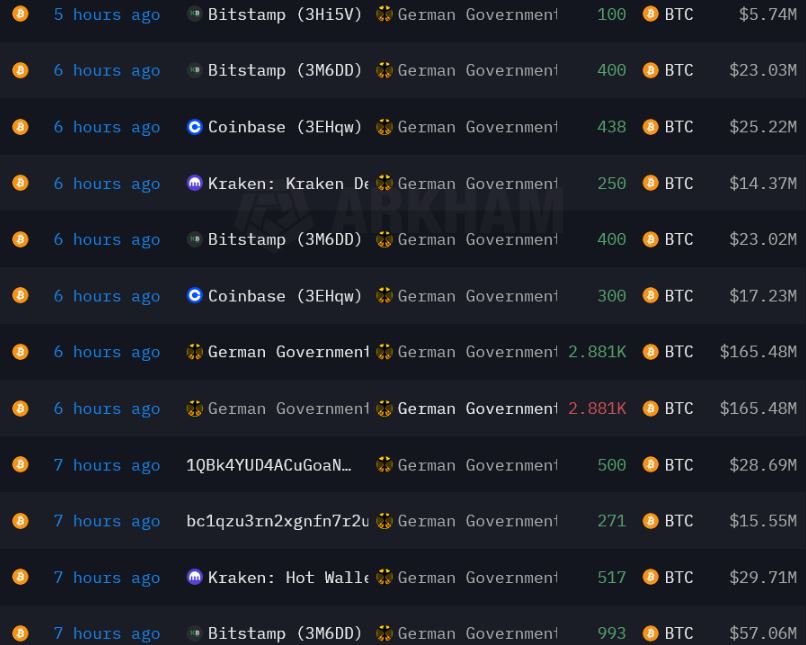Screen dimensions: 806x645
Task: Click the BTC token icon in the $29.71M row
Action: click(x=650, y=577)
